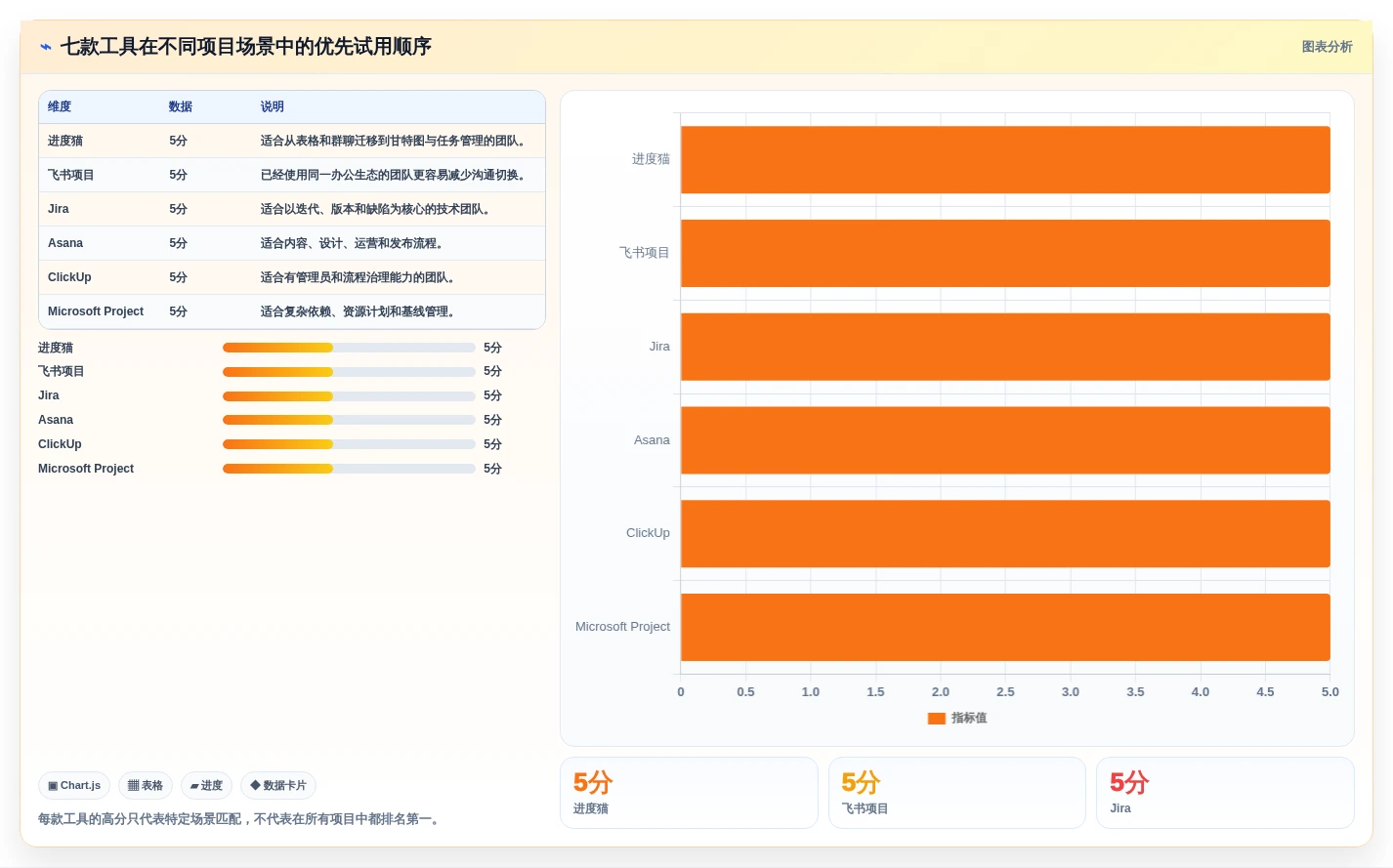Click the description 适合复杂依赖、资源计划和基线管理。
This screenshot has width=1393, height=868.
point(359,311)
